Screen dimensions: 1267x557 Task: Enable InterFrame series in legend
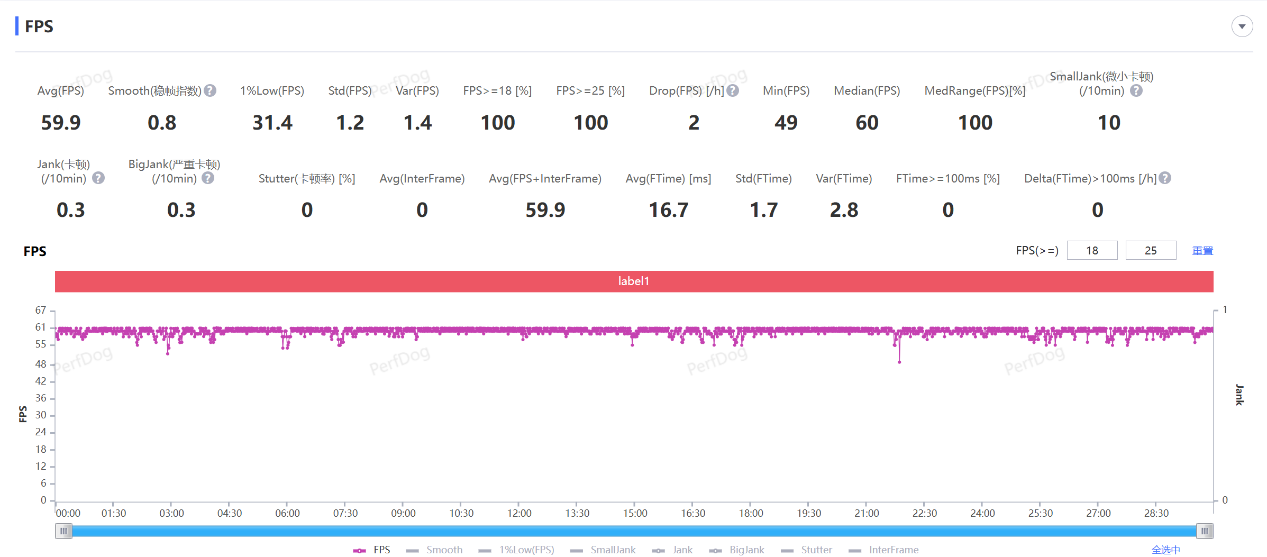tap(883, 550)
